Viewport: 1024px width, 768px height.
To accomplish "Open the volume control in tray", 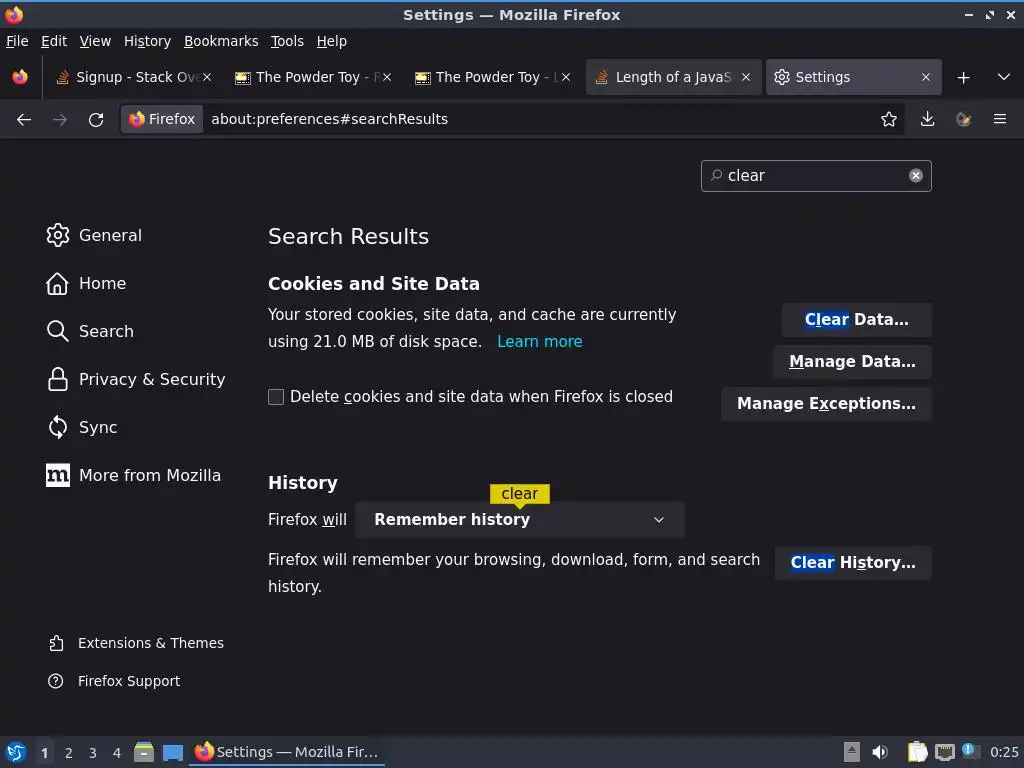I will [x=880, y=752].
